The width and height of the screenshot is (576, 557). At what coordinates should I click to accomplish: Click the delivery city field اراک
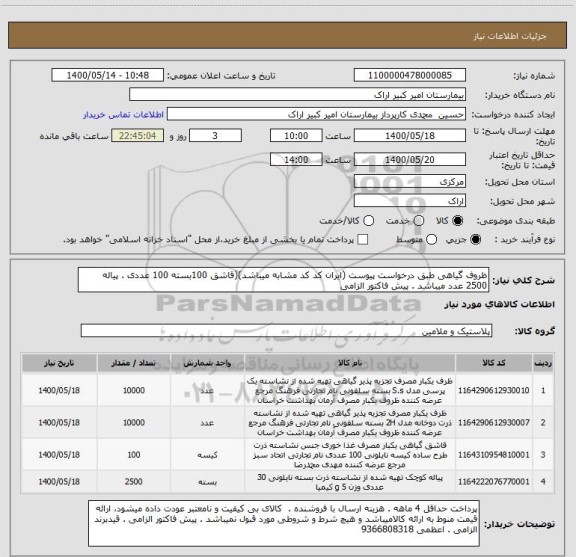[x=410, y=201]
